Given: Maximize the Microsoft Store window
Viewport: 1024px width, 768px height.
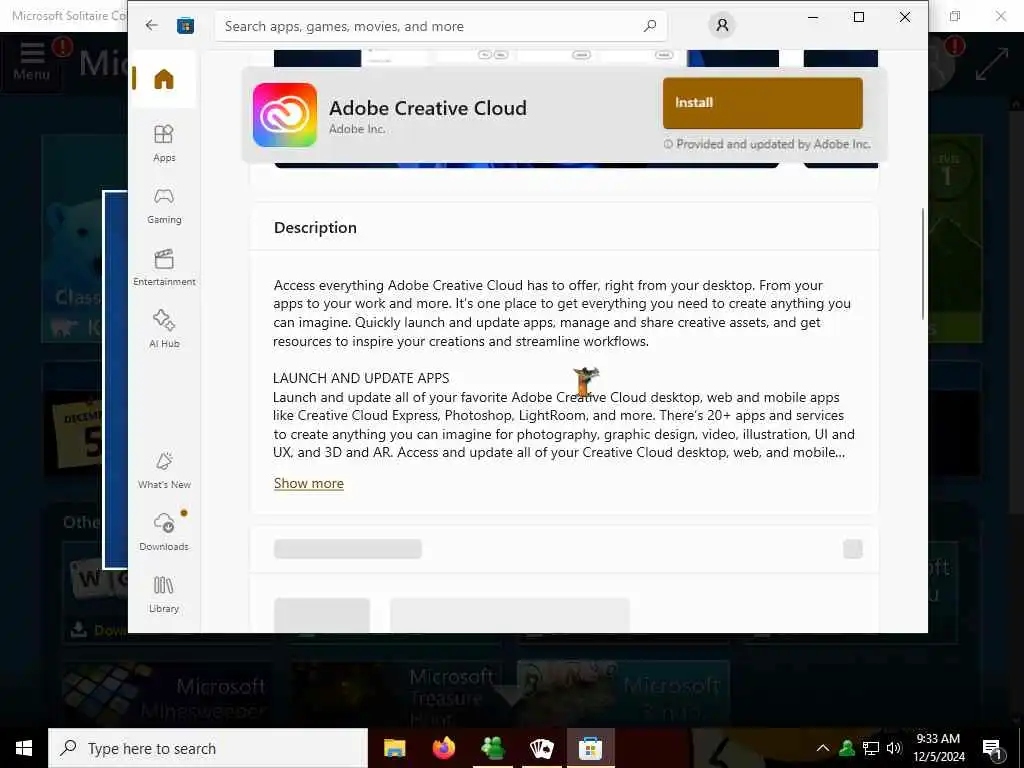Looking at the screenshot, I should (859, 17).
